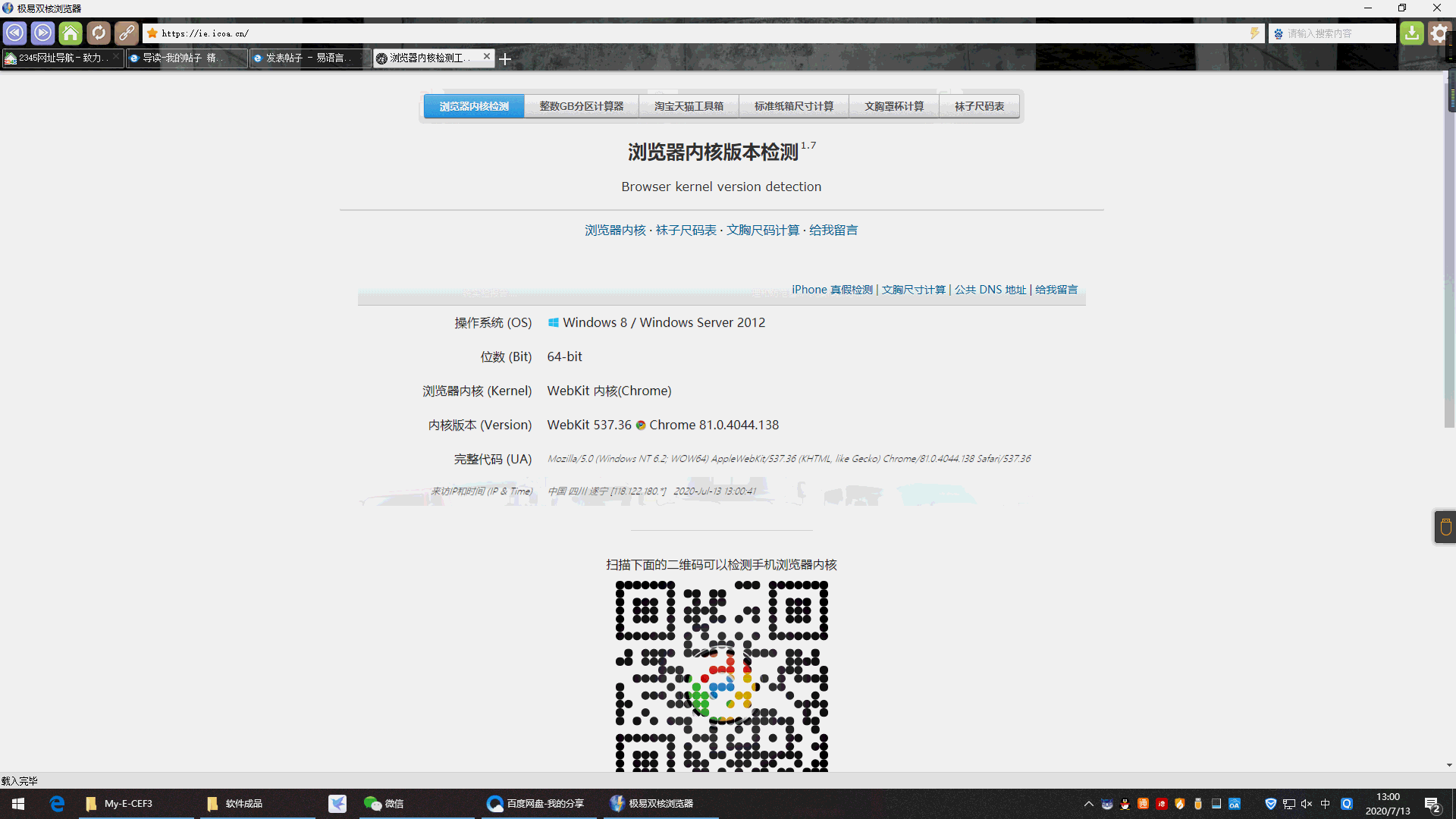Click 极易双核浏览器 taskbar item
The height and width of the screenshot is (819, 1456).
click(661, 803)
